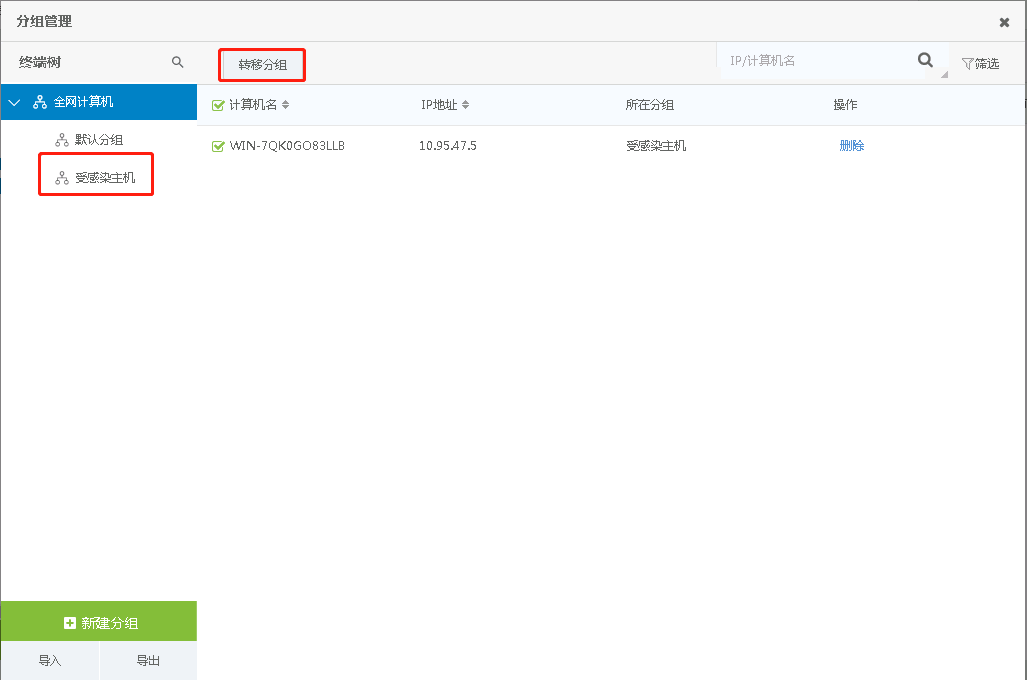
Task: Collapse the 全网计算机 tree chevron
Action: [x=14, y=102]
